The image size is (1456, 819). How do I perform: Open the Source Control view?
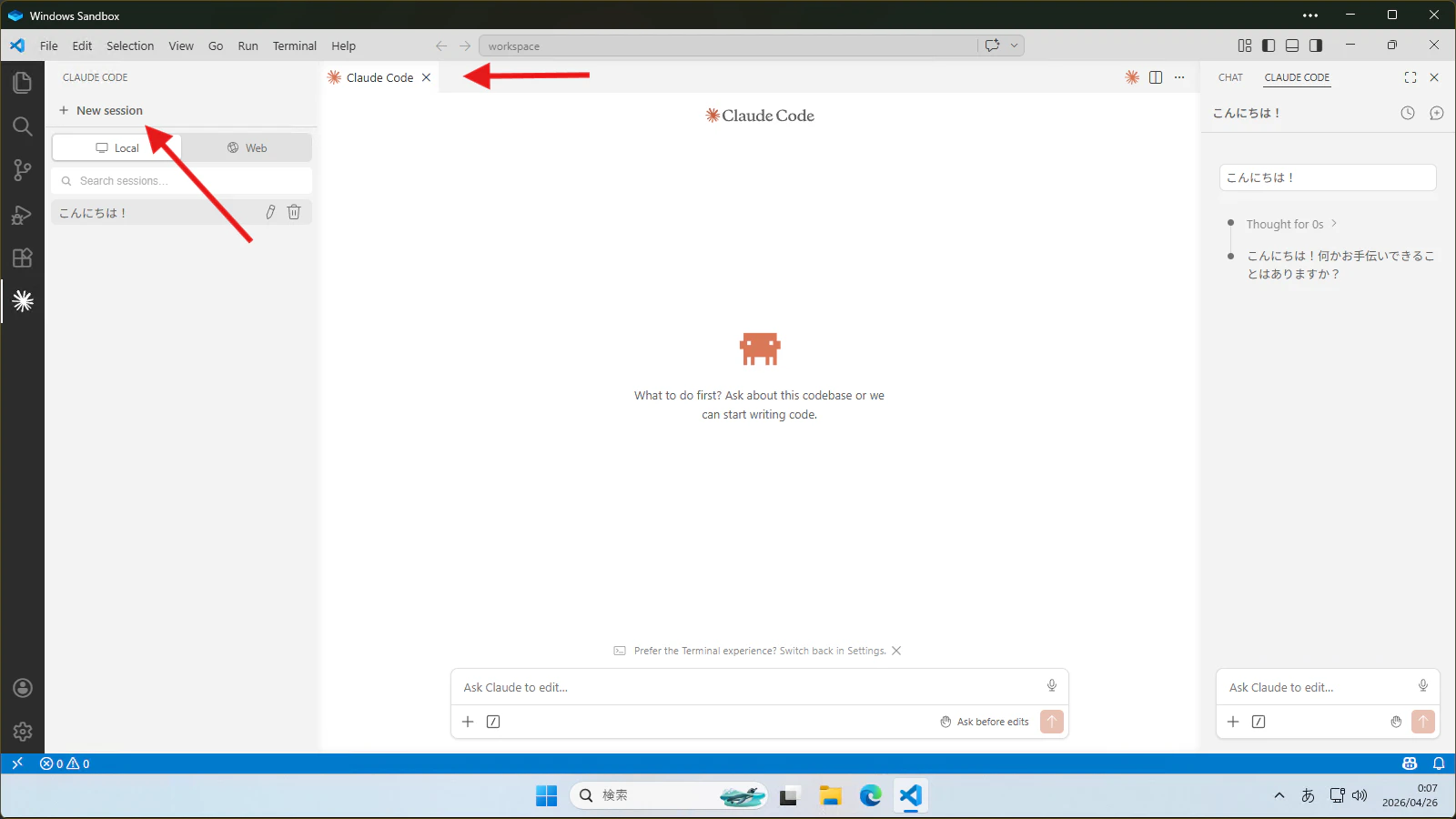[22, 170]
